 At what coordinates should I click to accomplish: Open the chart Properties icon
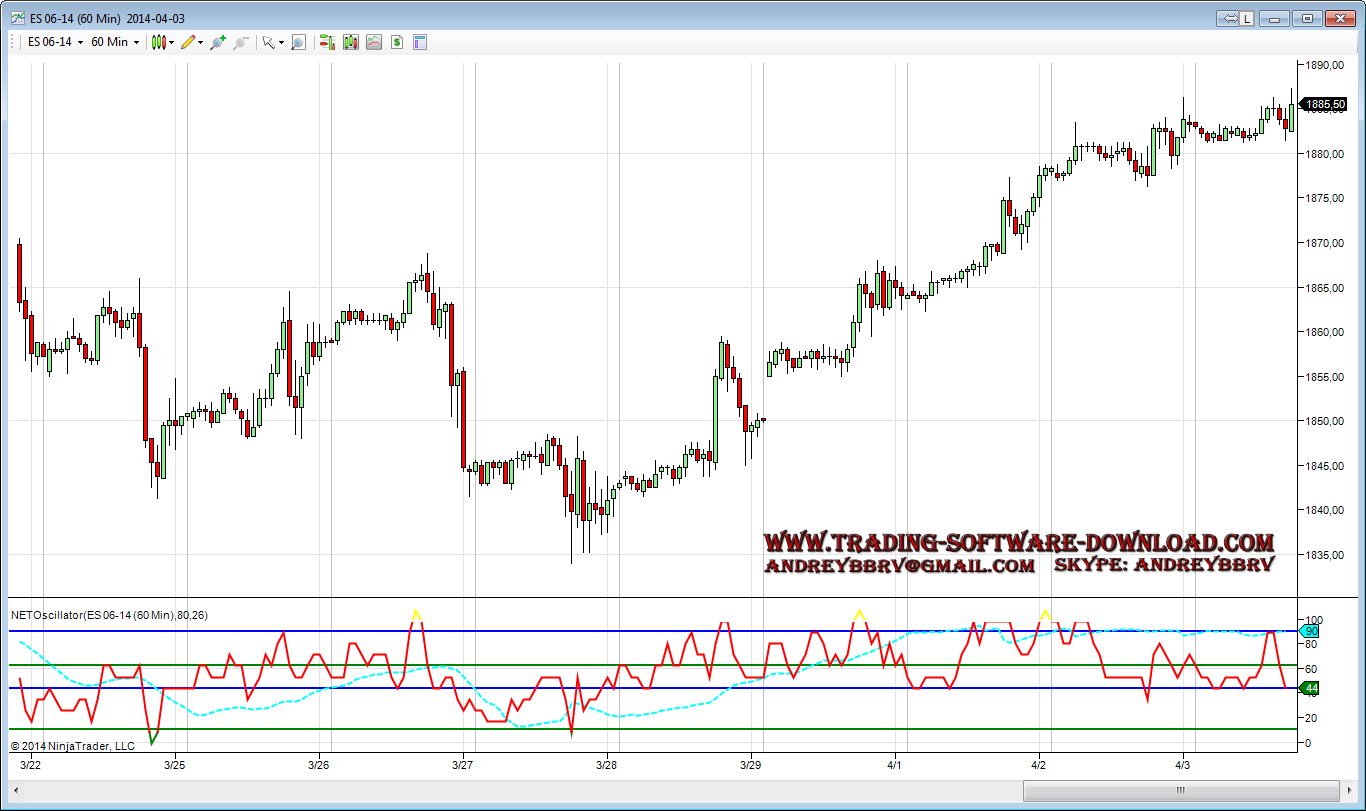pyautogui.click(x=420, y=42)
